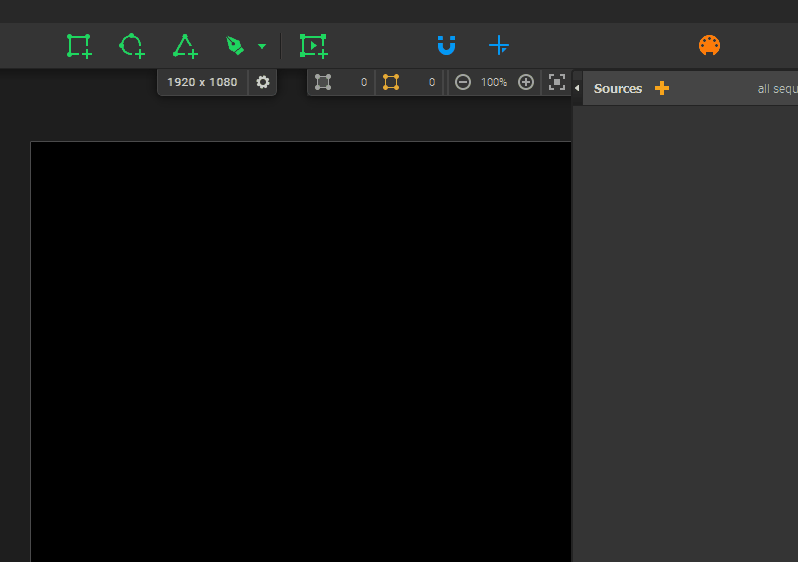Zoom in with the plus button

pos(526,82)
